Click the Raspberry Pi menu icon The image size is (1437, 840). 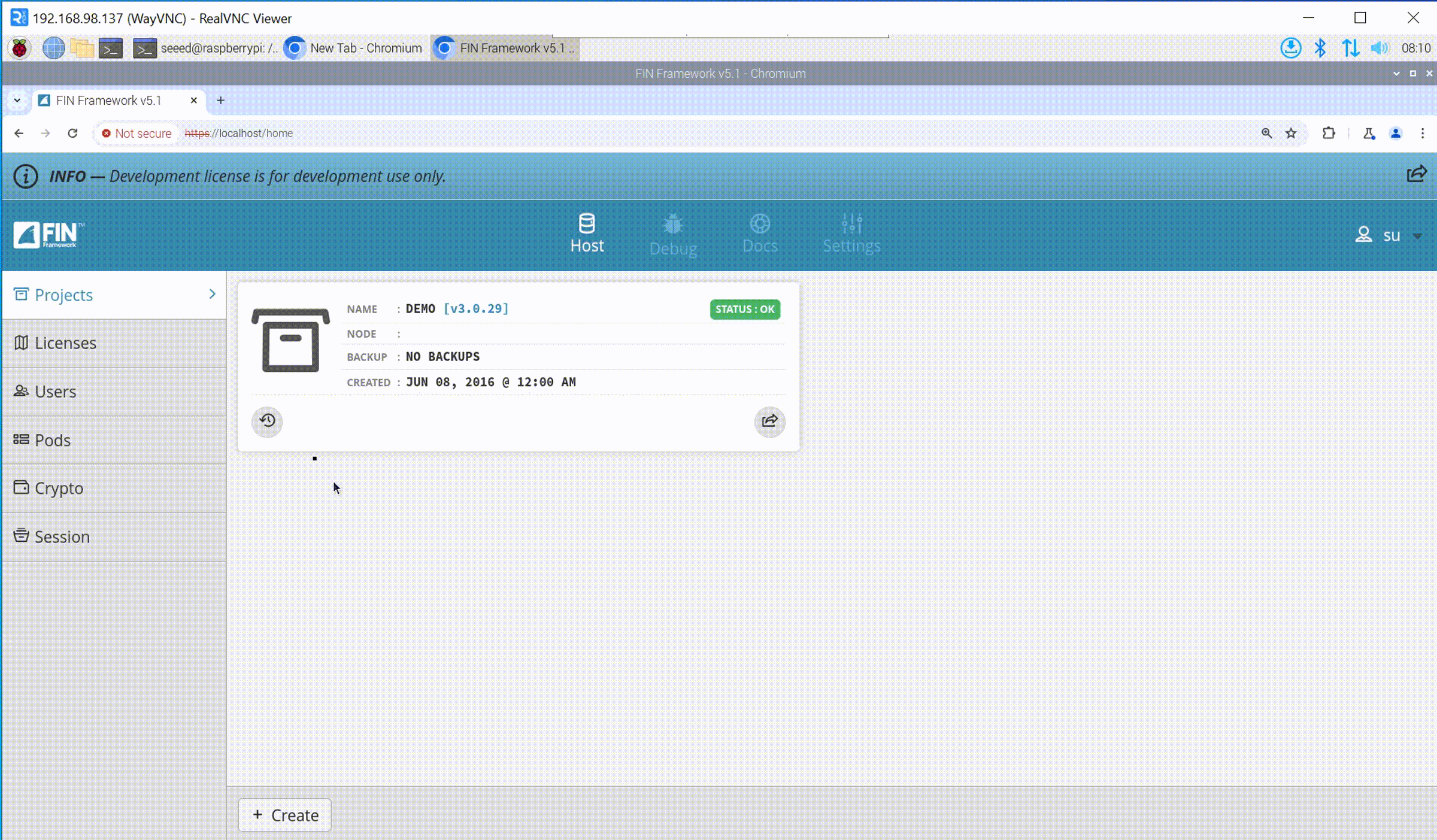(x=20, y=48)
